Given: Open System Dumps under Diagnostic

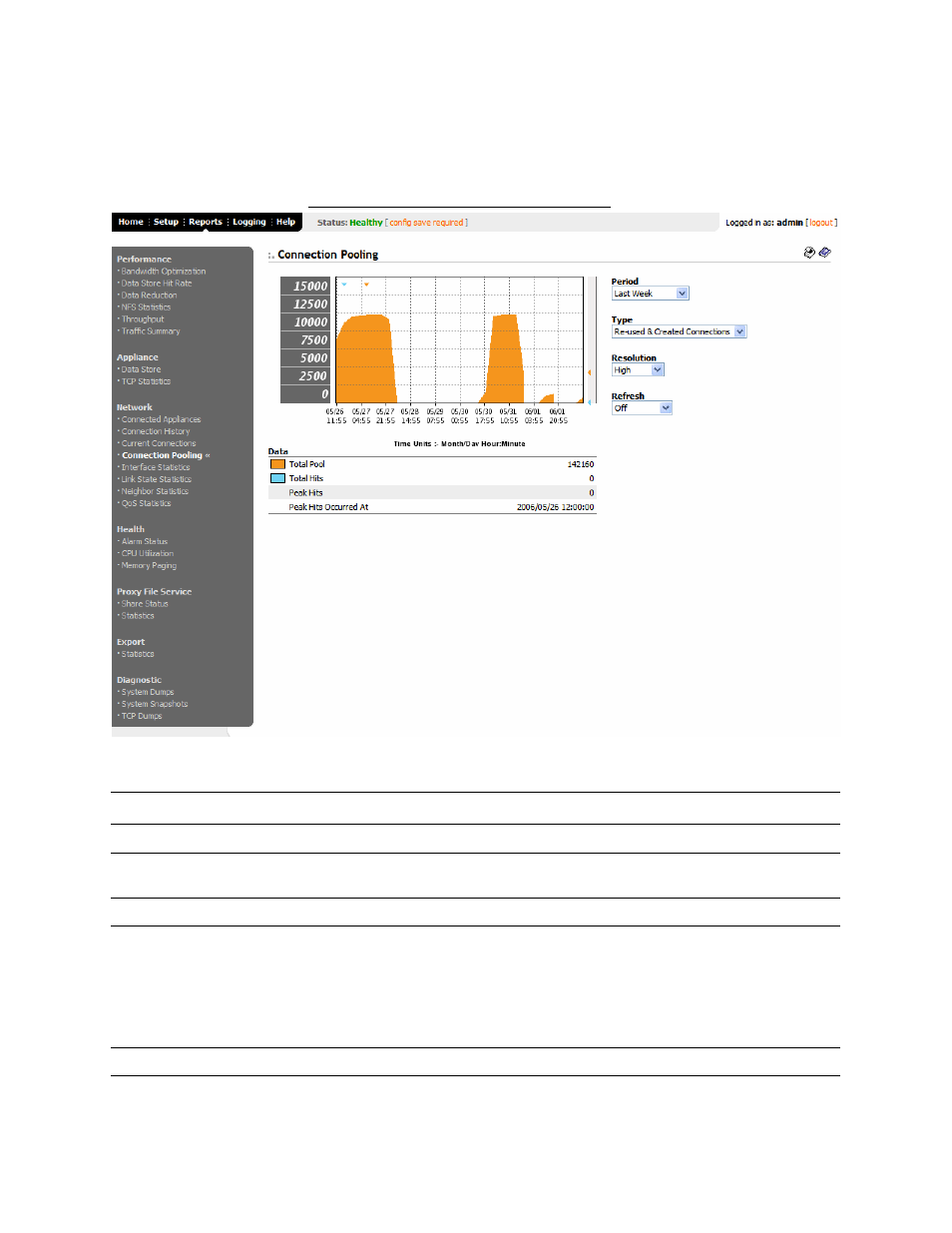Looking at the screenshot, I should (148, 692).
